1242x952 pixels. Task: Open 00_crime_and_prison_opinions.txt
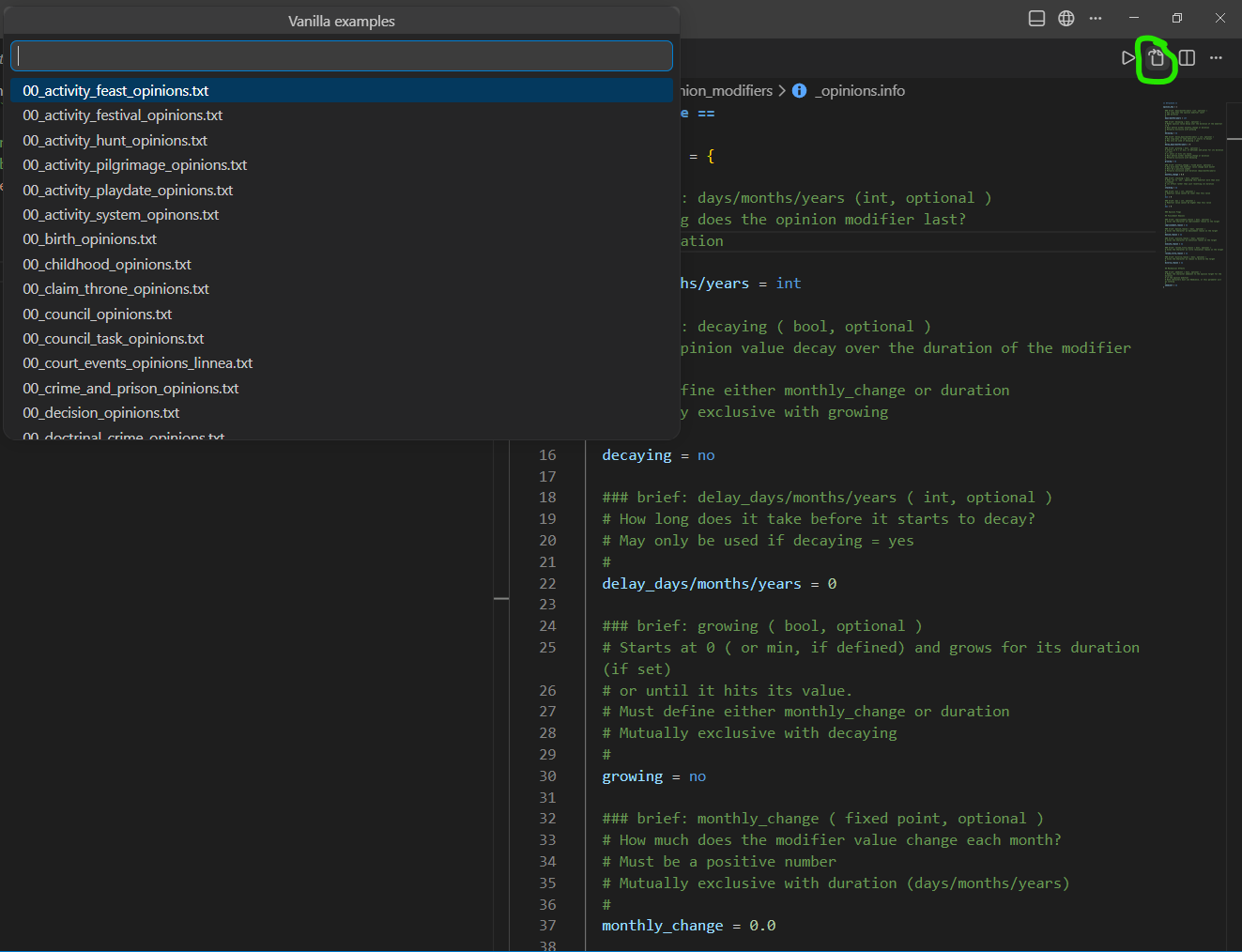coord(342,389)
